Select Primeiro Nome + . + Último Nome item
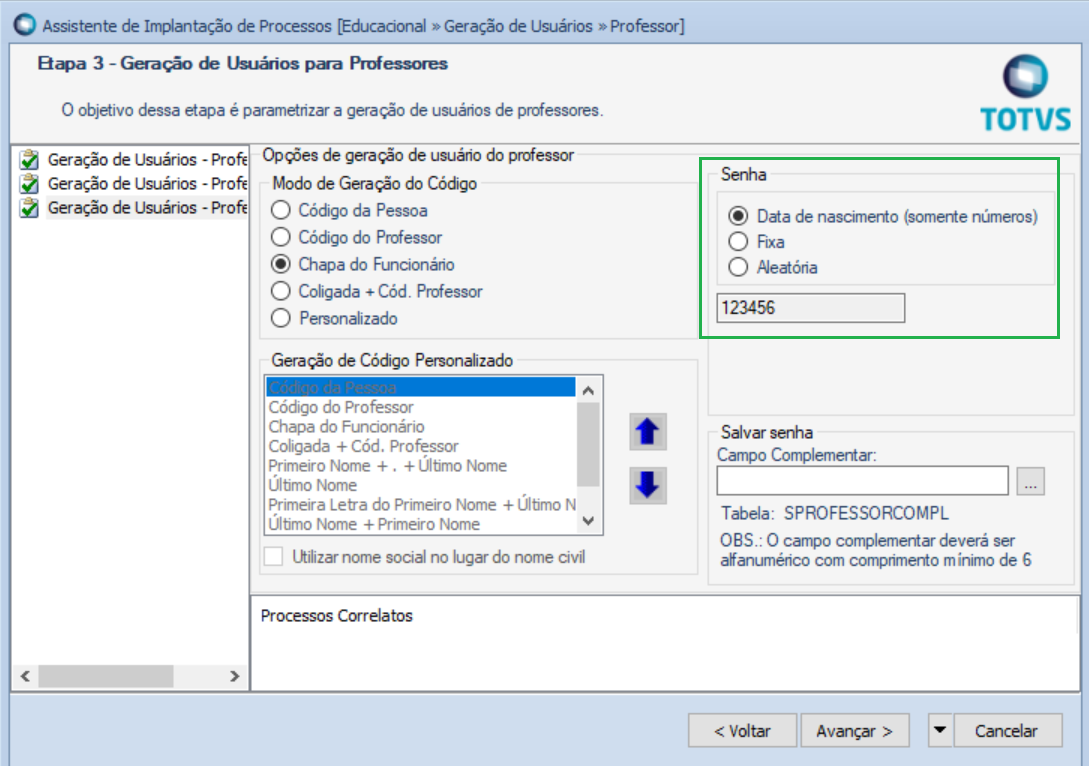Viewport: 1089px width, 766px height. point(421,465)
